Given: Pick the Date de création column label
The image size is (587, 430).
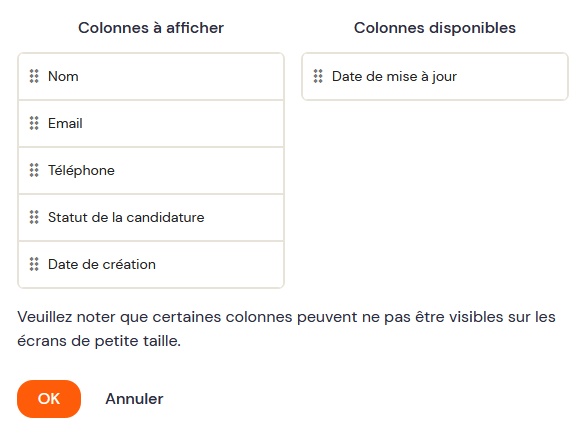Looking at the screenshot, I should click(x=102, y=264).
